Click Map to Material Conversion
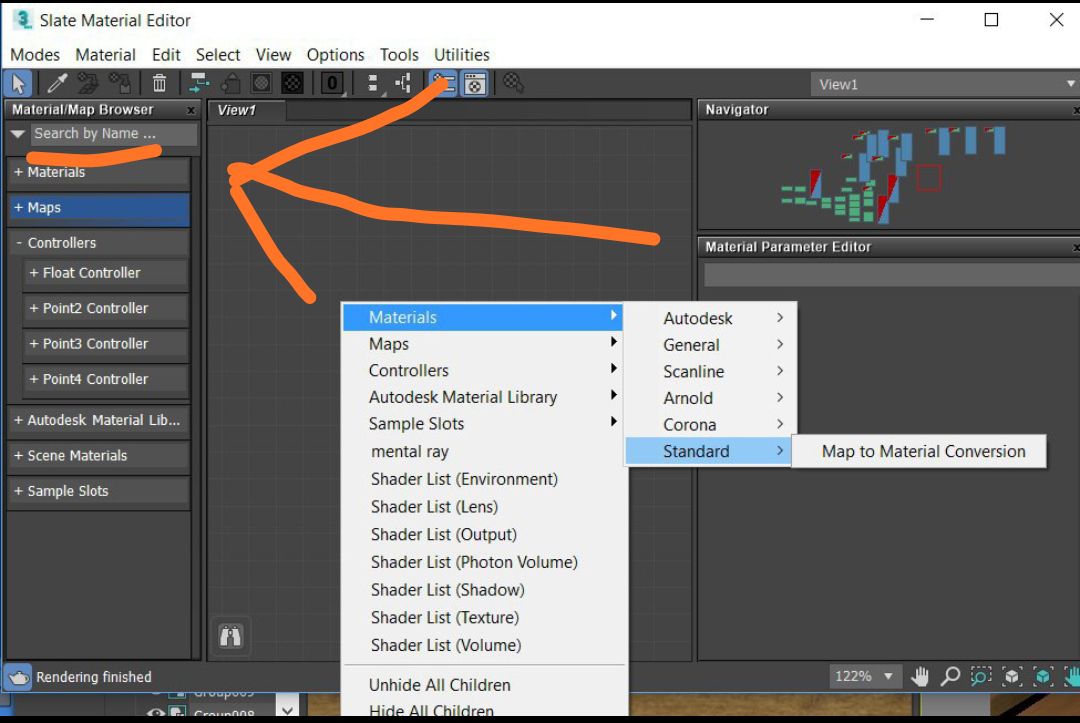Viewport: 1080px width, 723px height. point(920,452)
